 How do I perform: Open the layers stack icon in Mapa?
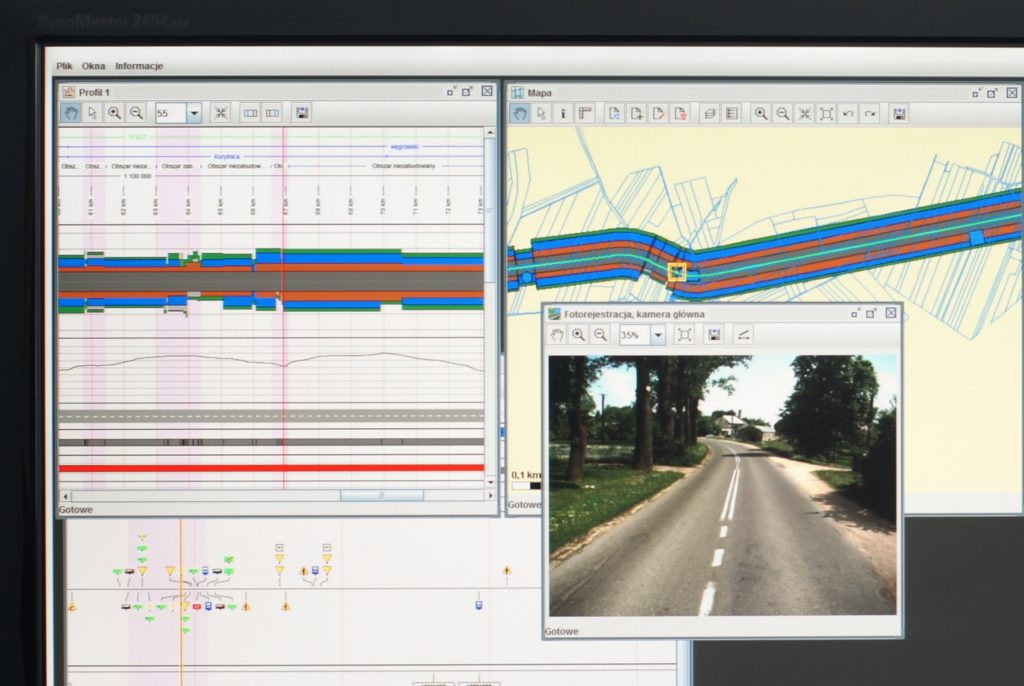tap(710, 114)
